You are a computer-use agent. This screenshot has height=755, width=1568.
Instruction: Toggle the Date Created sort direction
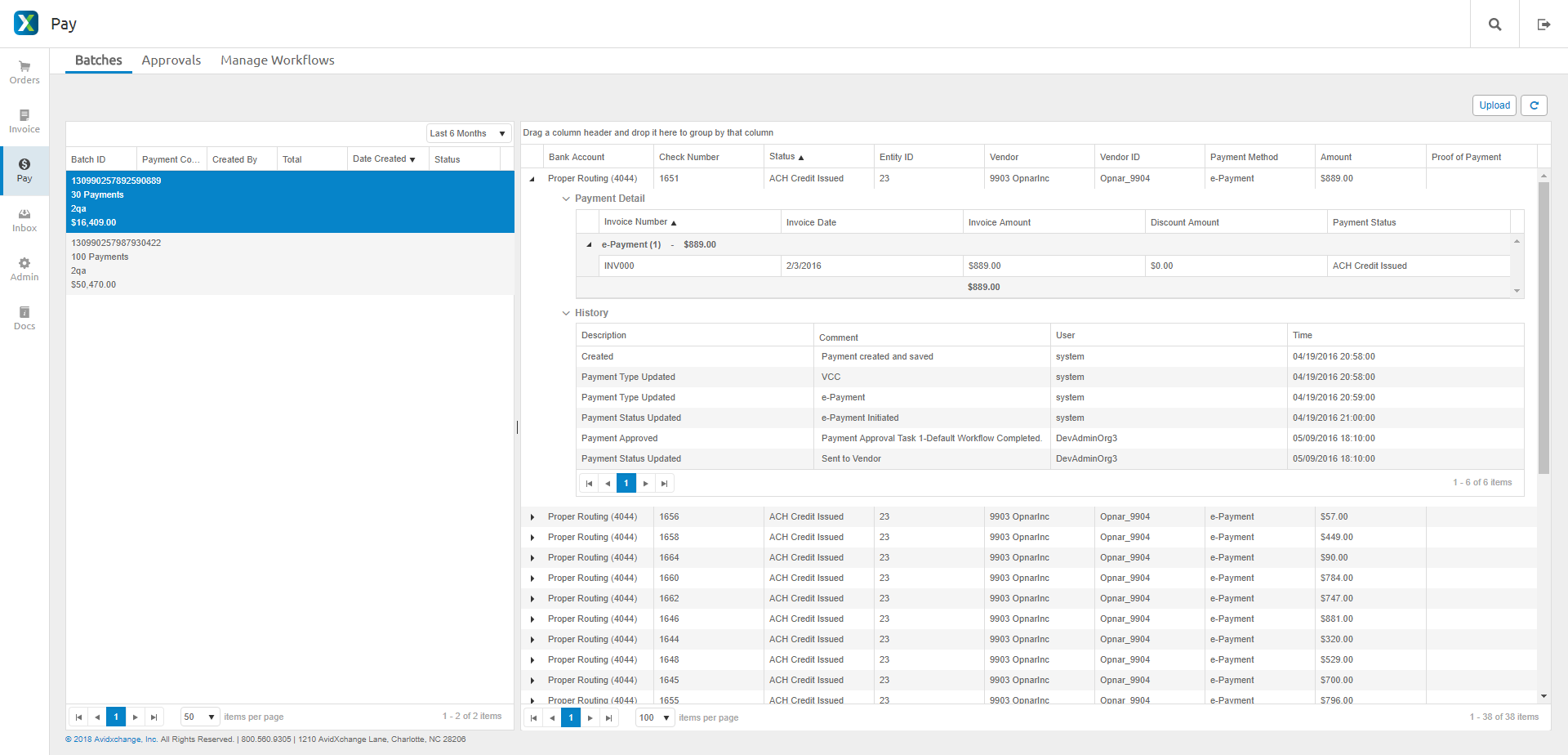tap(382, 159)
